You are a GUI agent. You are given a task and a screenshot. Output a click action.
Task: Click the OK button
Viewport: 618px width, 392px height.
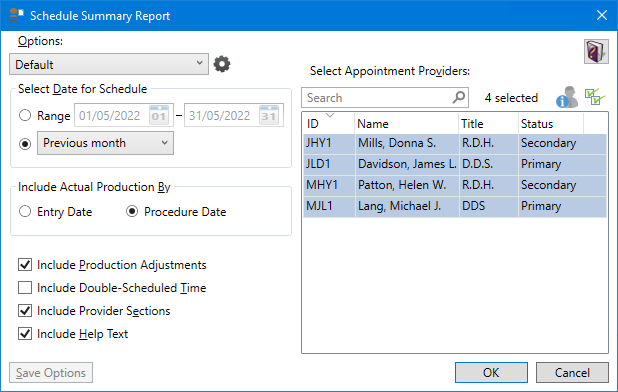491,373
